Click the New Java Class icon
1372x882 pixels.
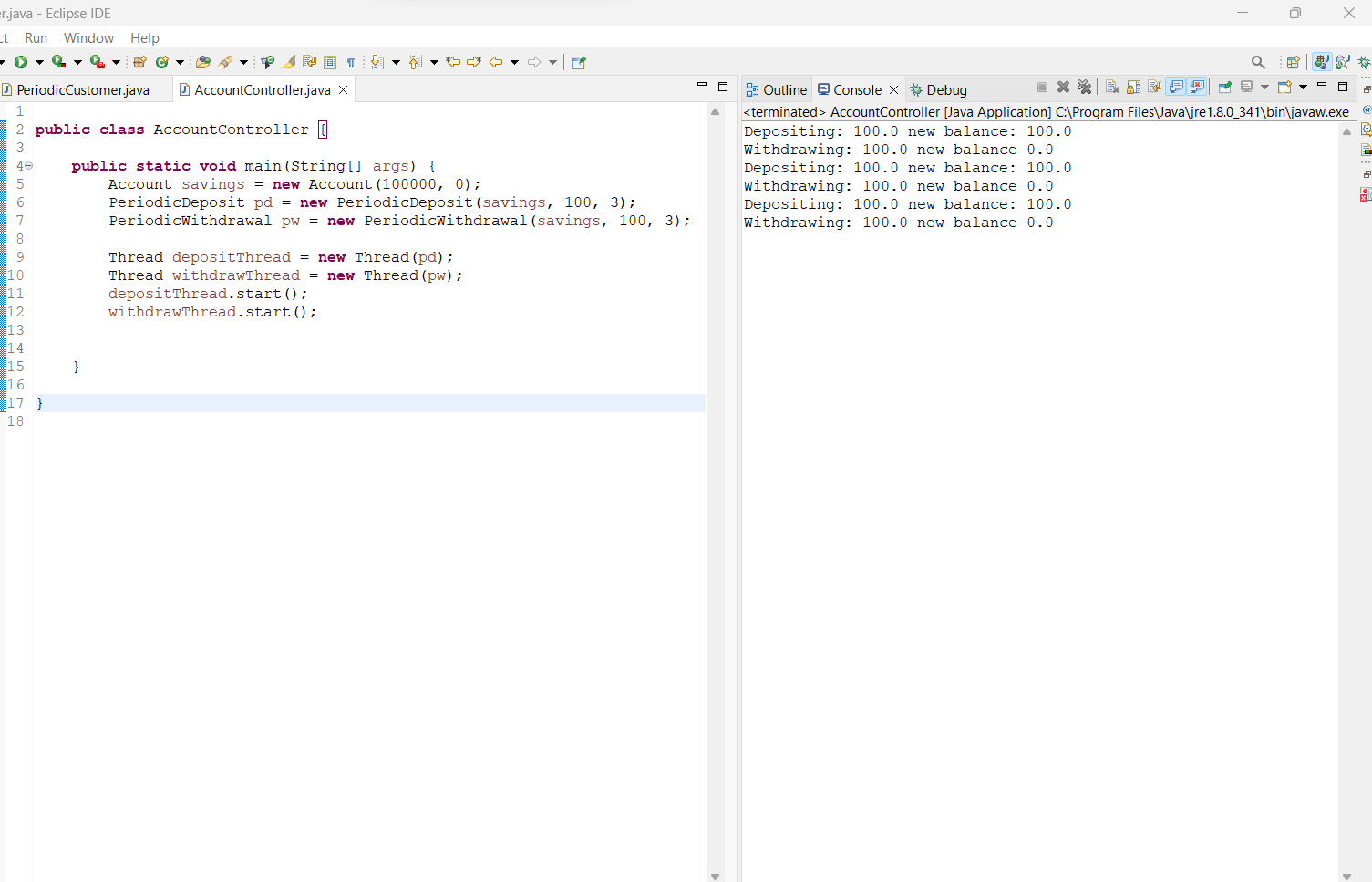pyautogui.click(x=162, y=62)
